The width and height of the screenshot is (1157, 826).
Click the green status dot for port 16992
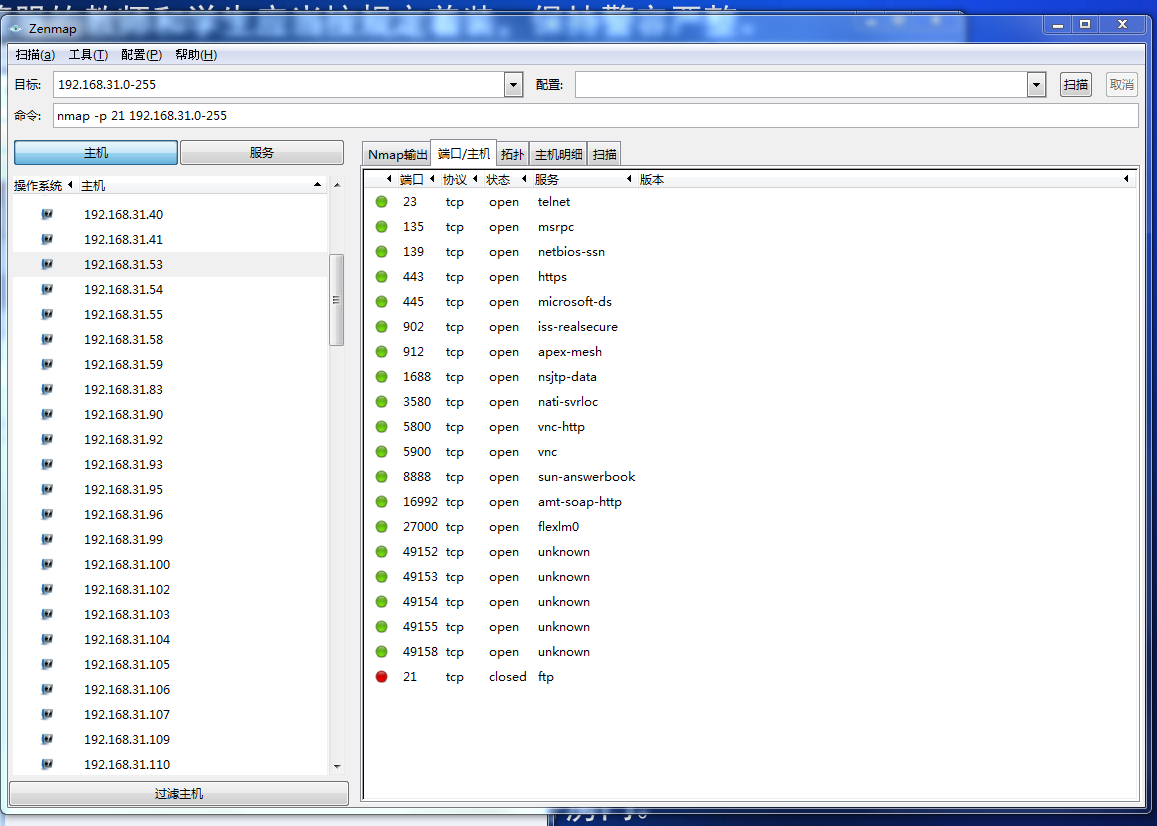point(381,502)
